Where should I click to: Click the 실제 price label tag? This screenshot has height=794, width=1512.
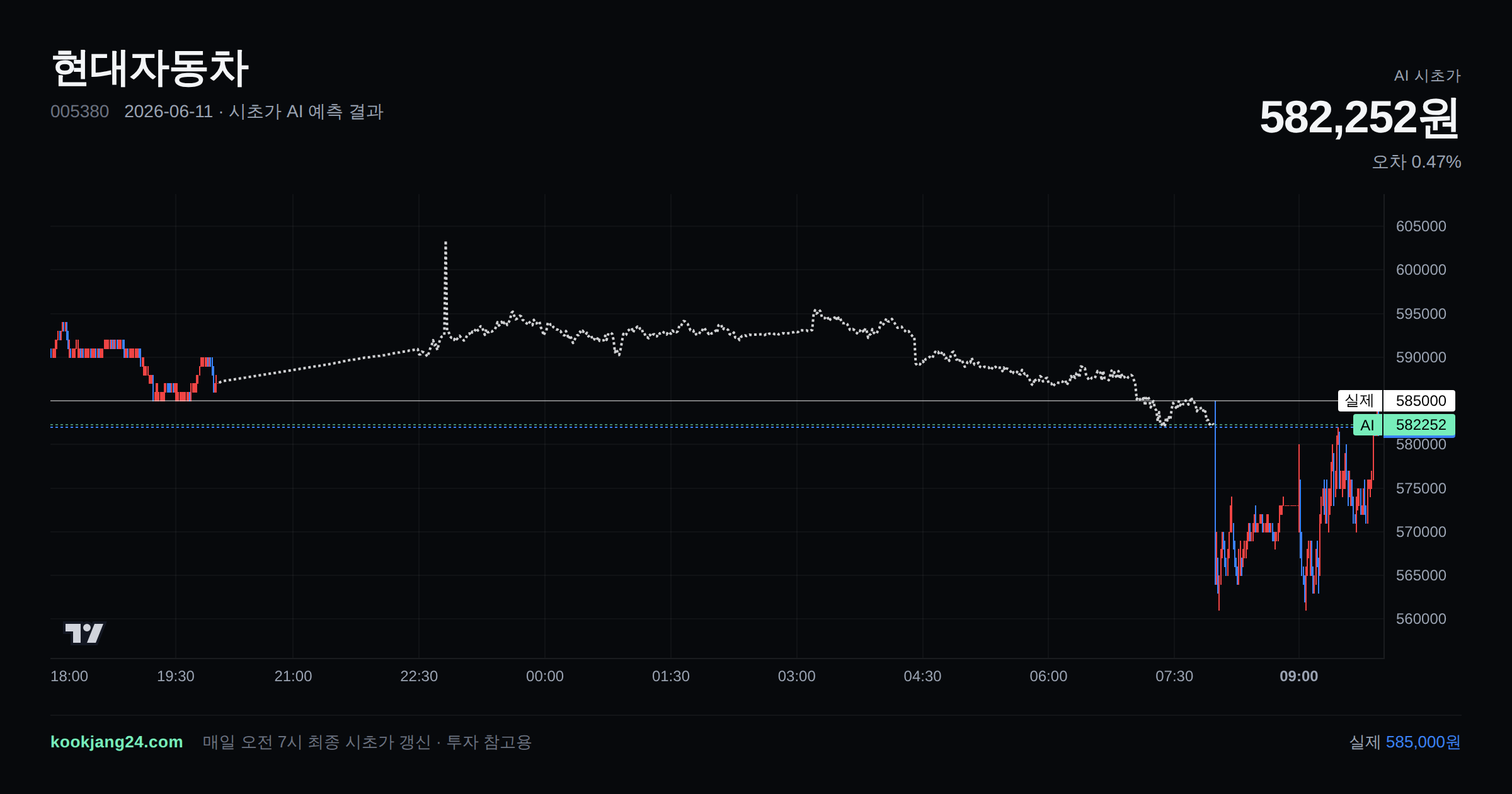1360,401
